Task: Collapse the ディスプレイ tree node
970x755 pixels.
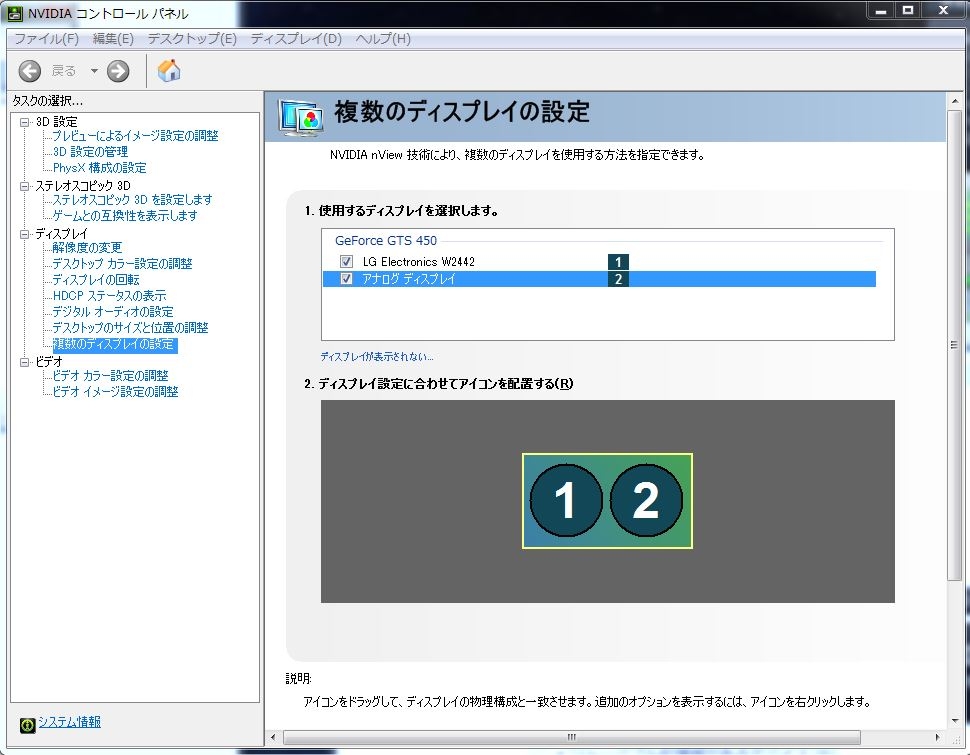Action: (25, 234)
